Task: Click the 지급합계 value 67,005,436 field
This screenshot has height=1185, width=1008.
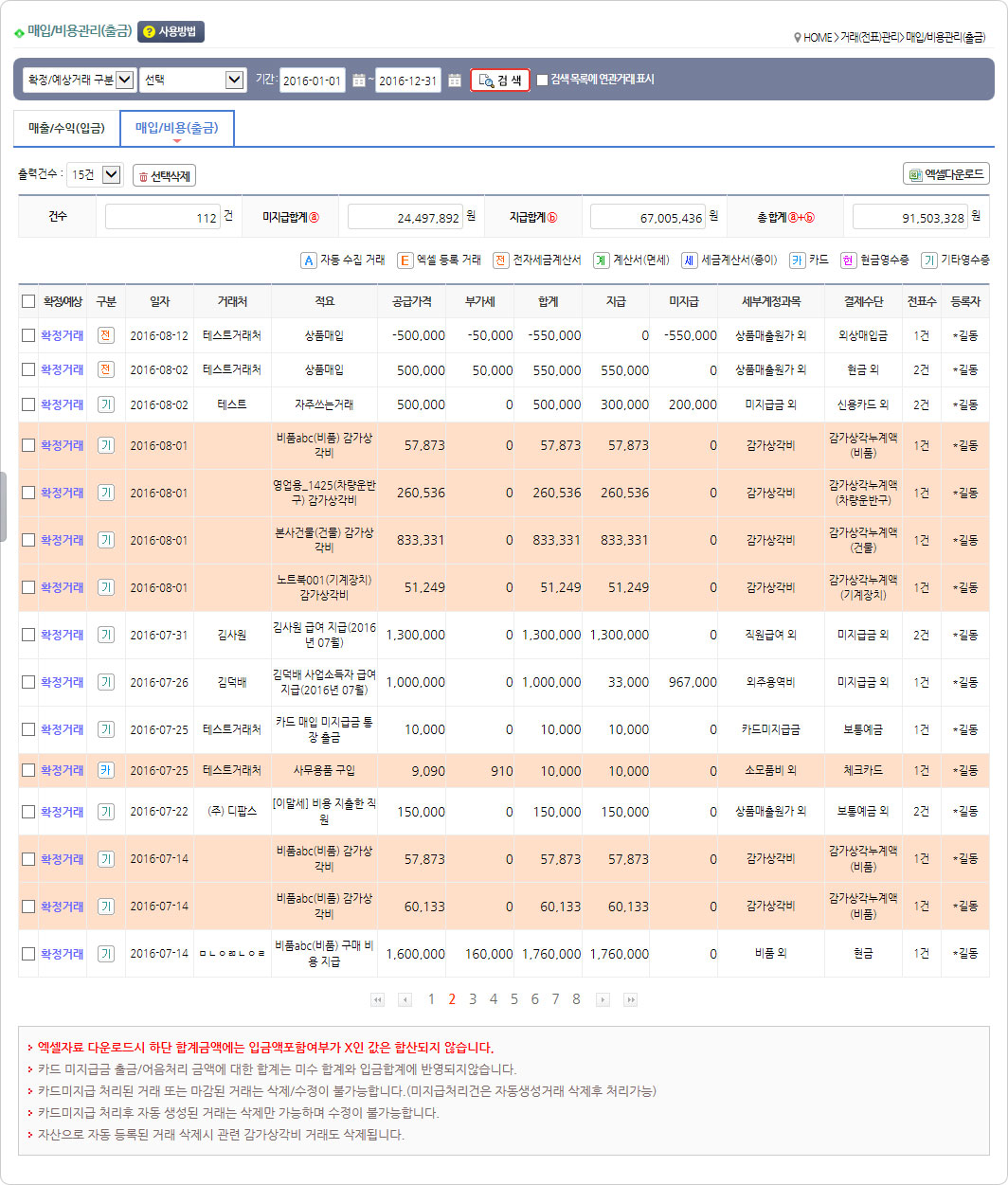Action: (x=647, y=217)
